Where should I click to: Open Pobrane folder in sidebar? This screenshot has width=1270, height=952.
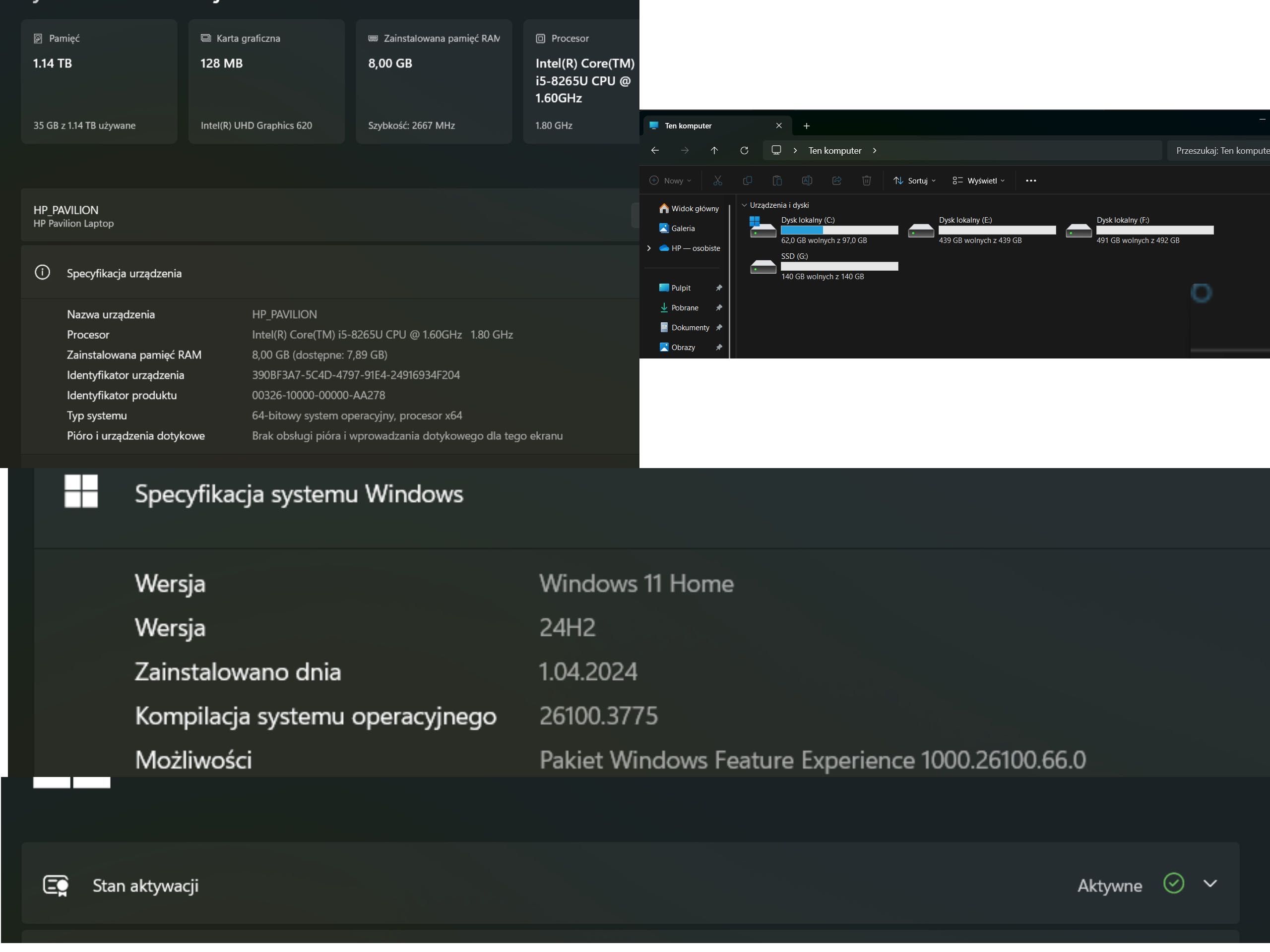point(679,307)
